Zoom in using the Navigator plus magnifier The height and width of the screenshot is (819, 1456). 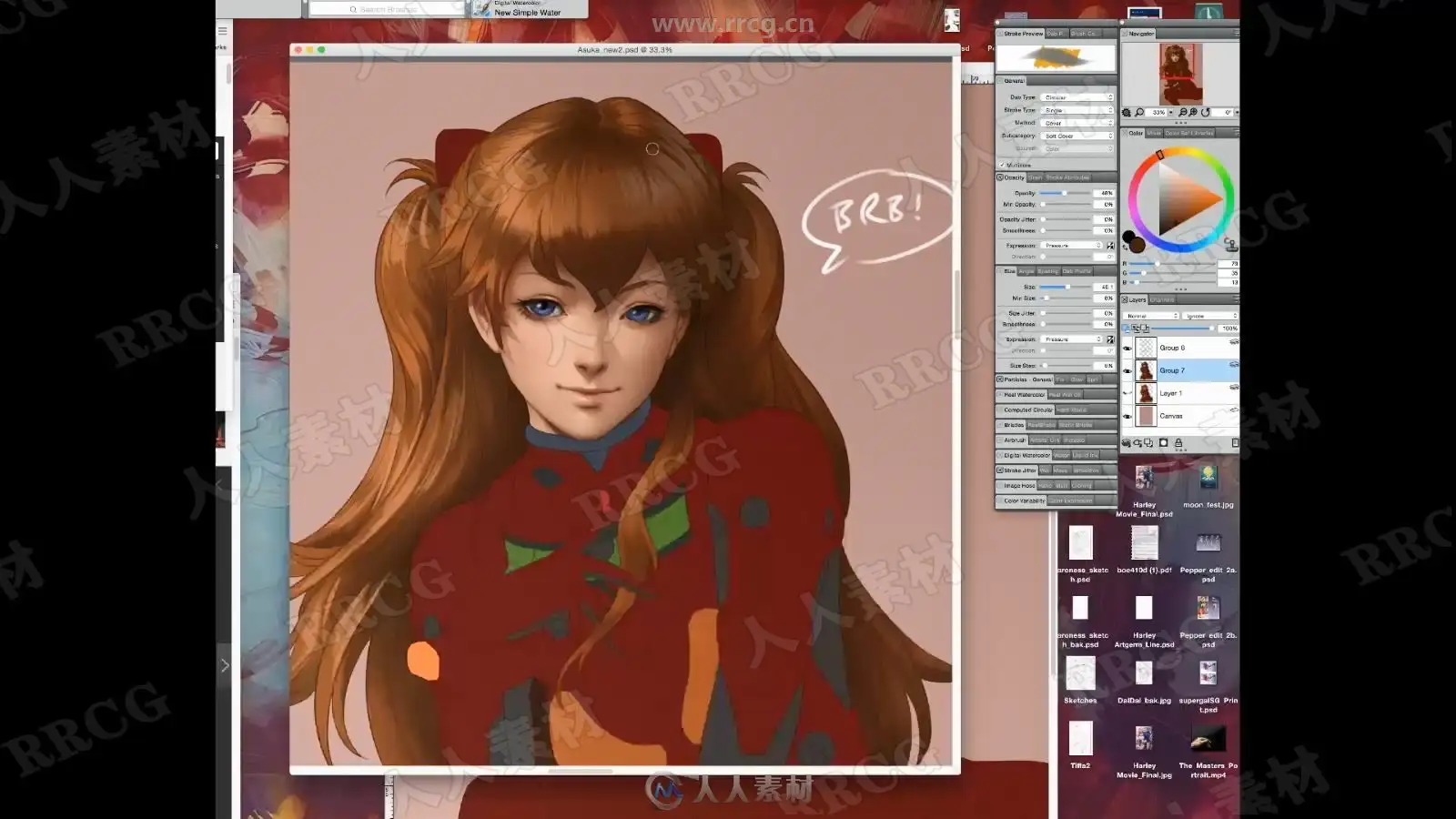click(x=1193, y=112)
